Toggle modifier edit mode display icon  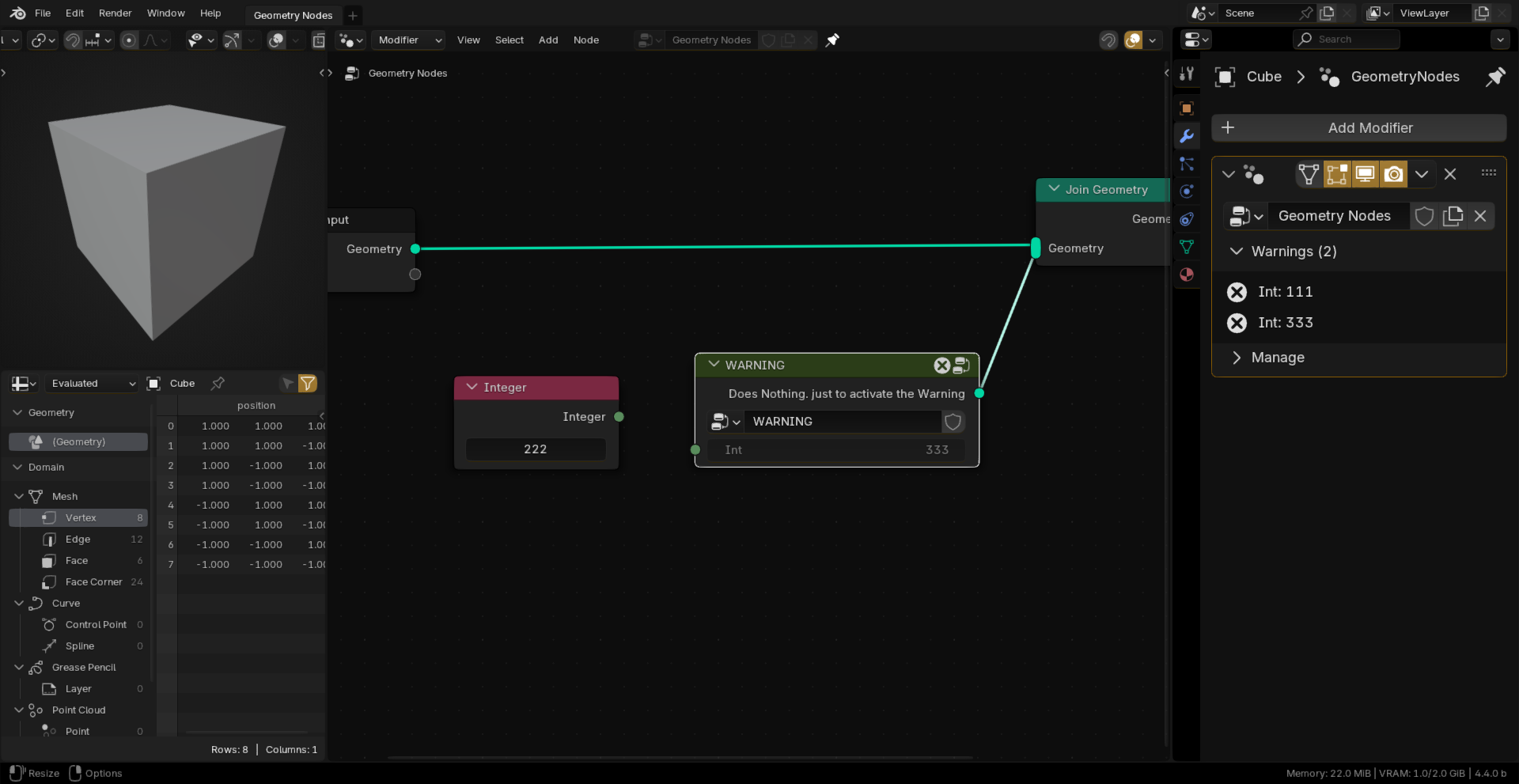pyautogui.click(x=1337, y=174)
